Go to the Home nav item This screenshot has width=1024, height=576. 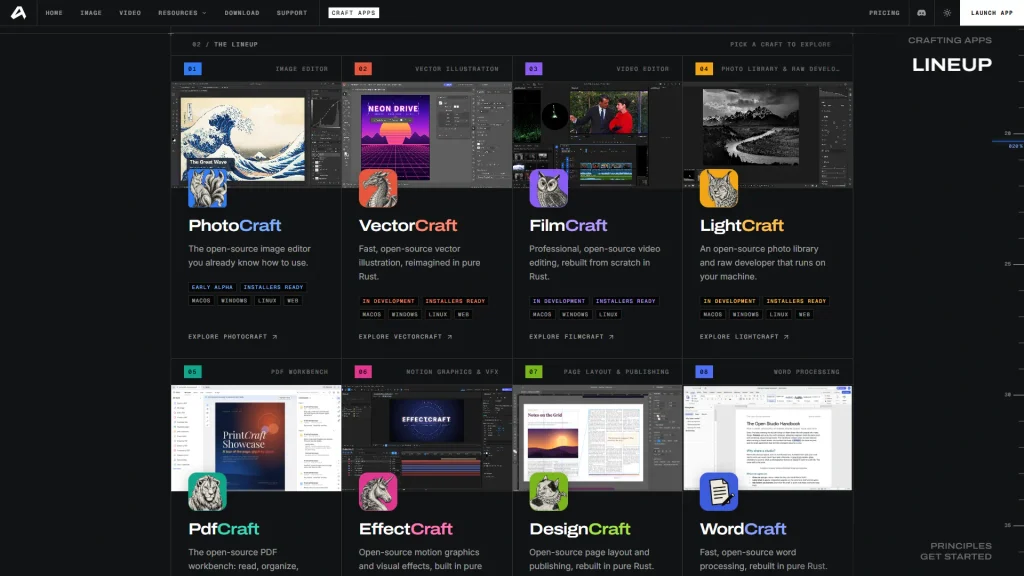tap(54, 13)
